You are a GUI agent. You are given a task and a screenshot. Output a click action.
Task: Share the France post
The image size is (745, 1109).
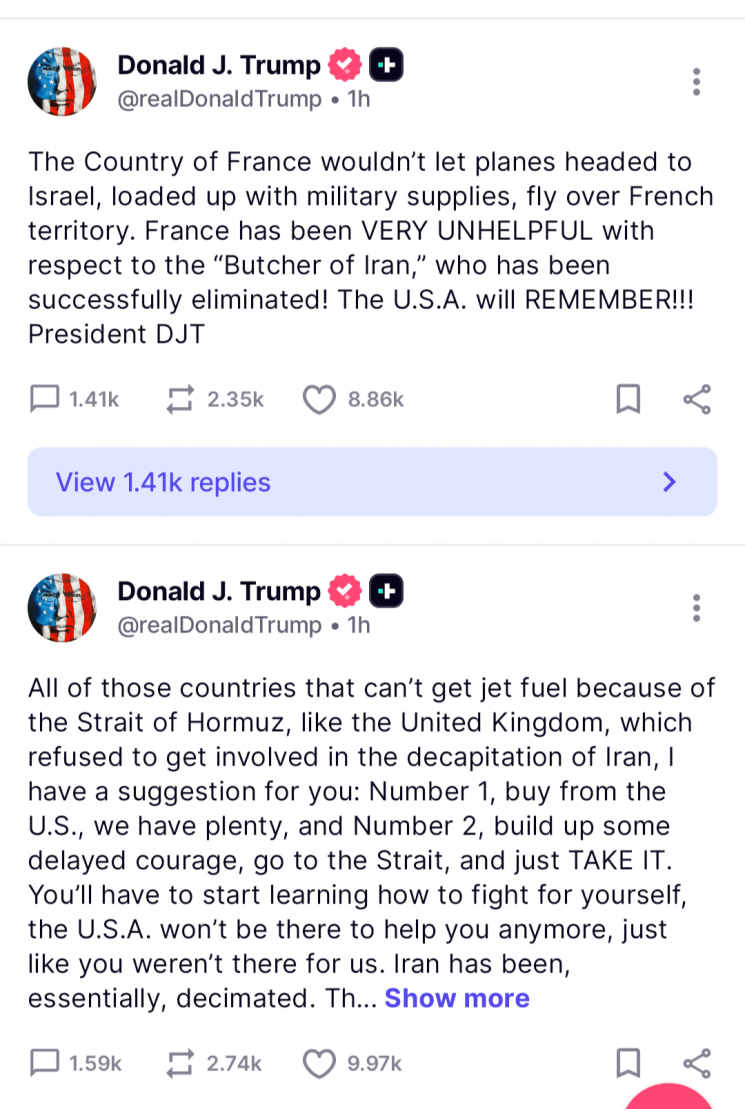tap(697, 400)
